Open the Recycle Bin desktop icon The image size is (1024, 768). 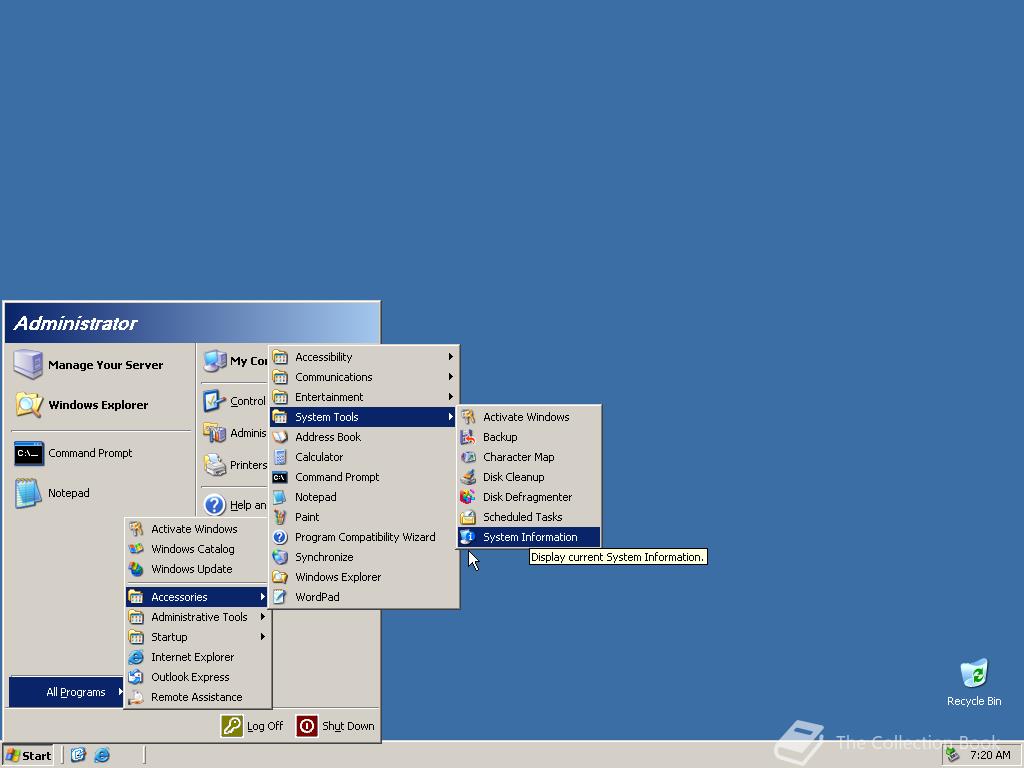click(x=973, y=675)
